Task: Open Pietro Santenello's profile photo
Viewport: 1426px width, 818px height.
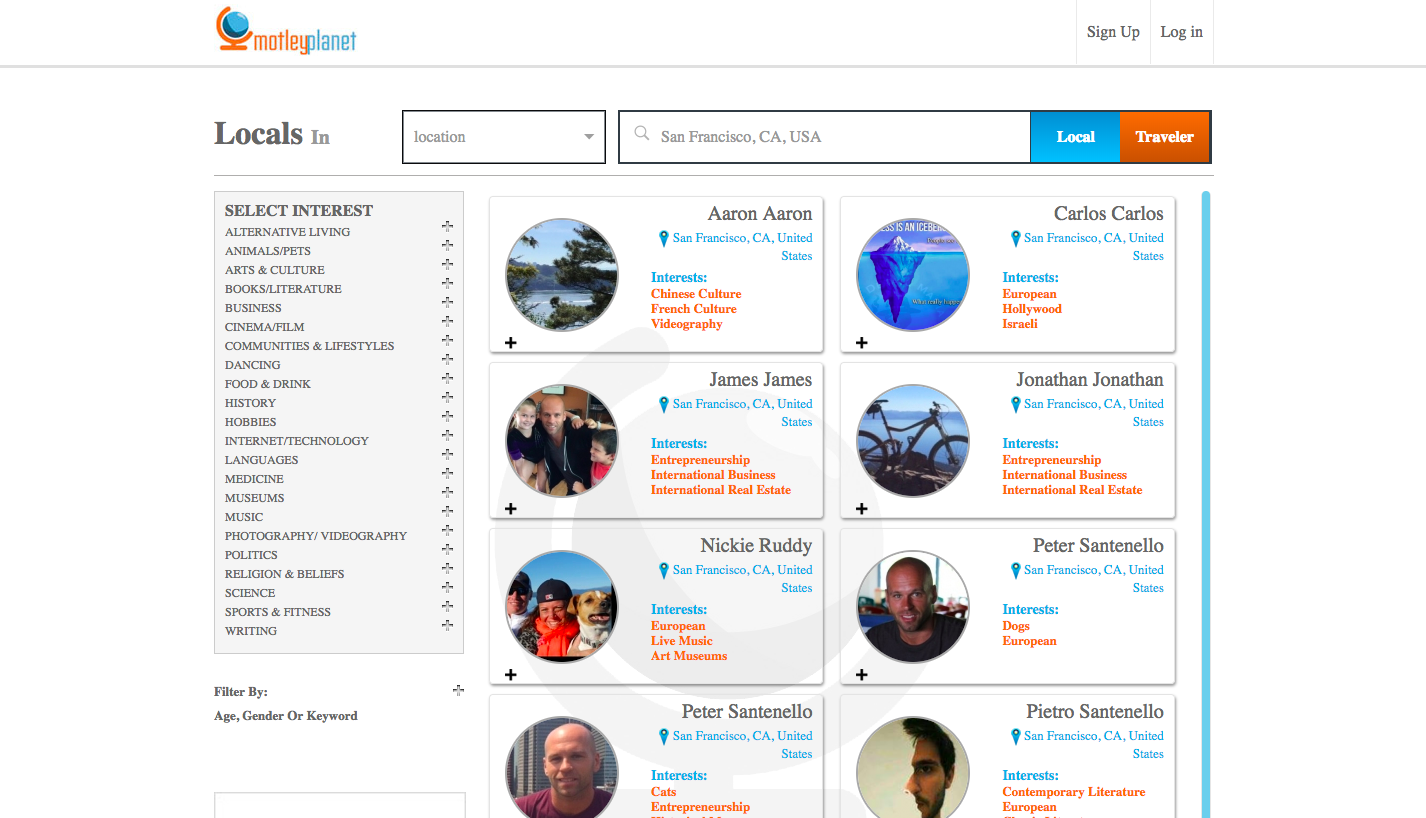Action: 913,768
